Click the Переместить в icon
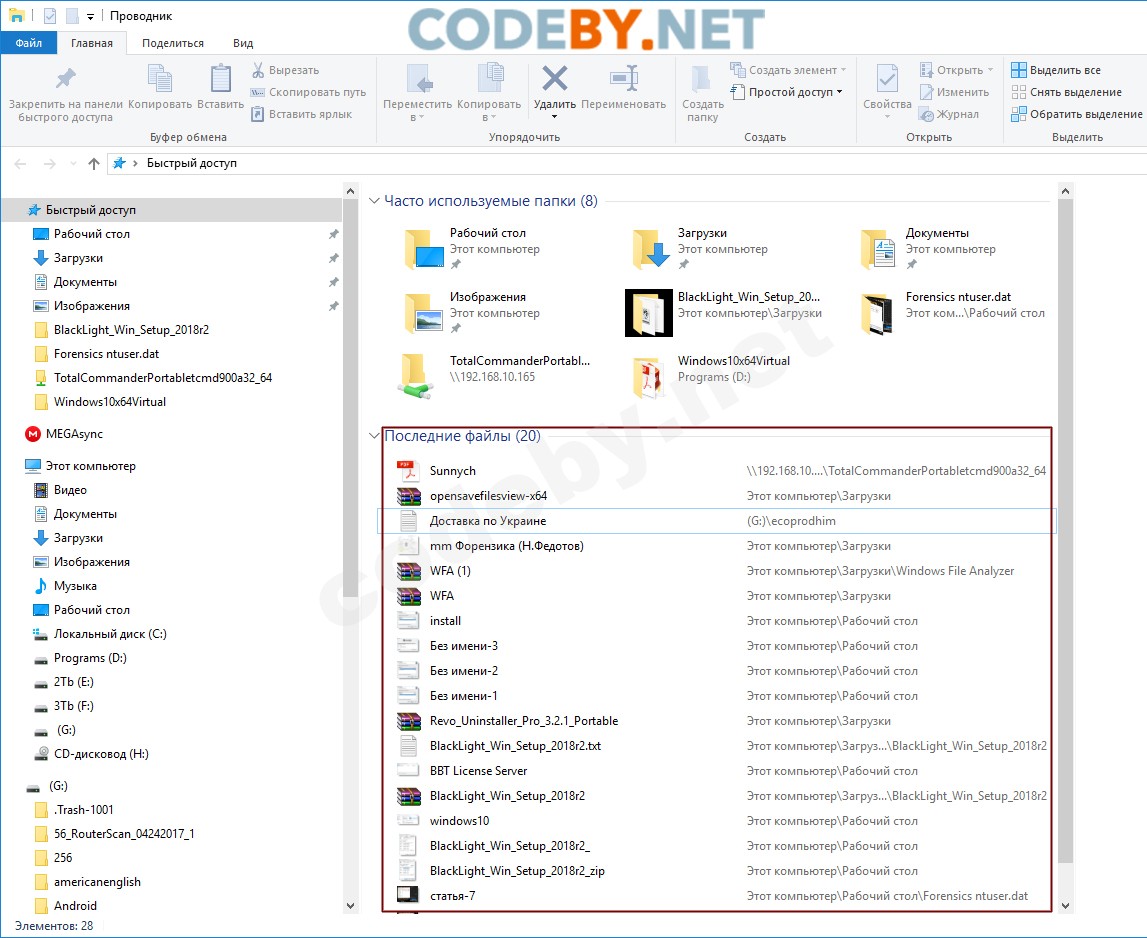This screenshot has width=1147, height=938. (x=420, y=78)
